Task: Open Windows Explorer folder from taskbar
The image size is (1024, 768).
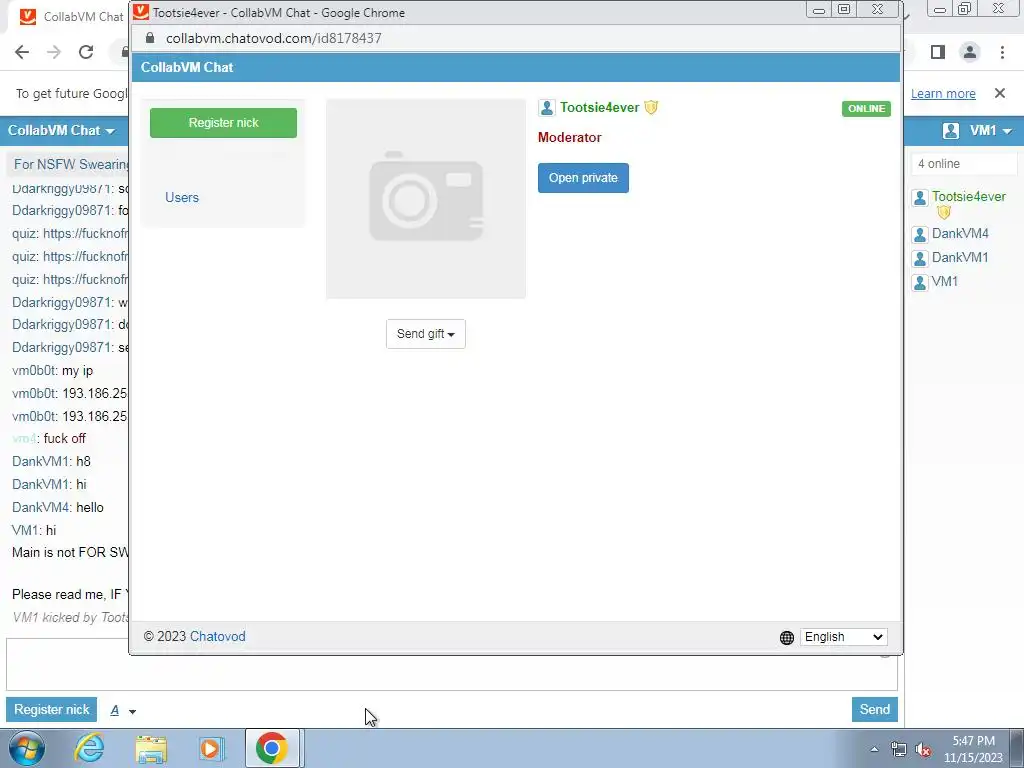Action: [x=151, y=748]
